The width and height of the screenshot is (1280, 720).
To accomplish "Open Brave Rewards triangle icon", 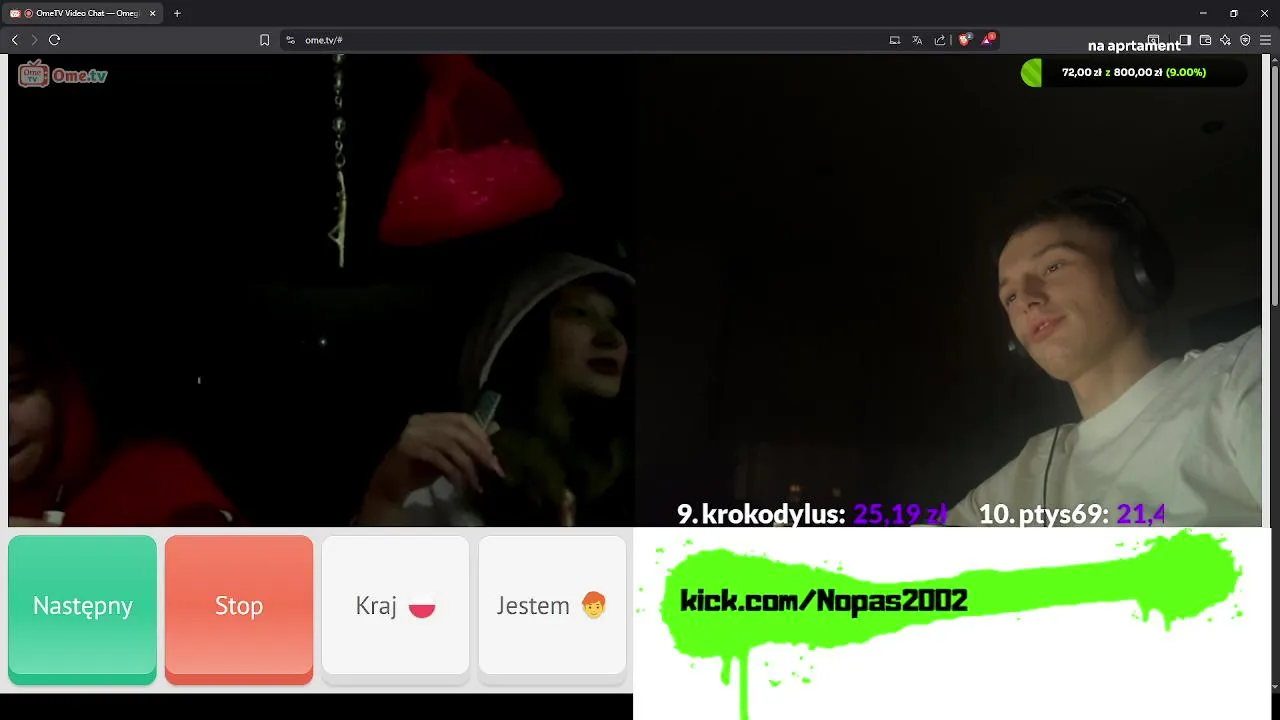I will 988,40.
